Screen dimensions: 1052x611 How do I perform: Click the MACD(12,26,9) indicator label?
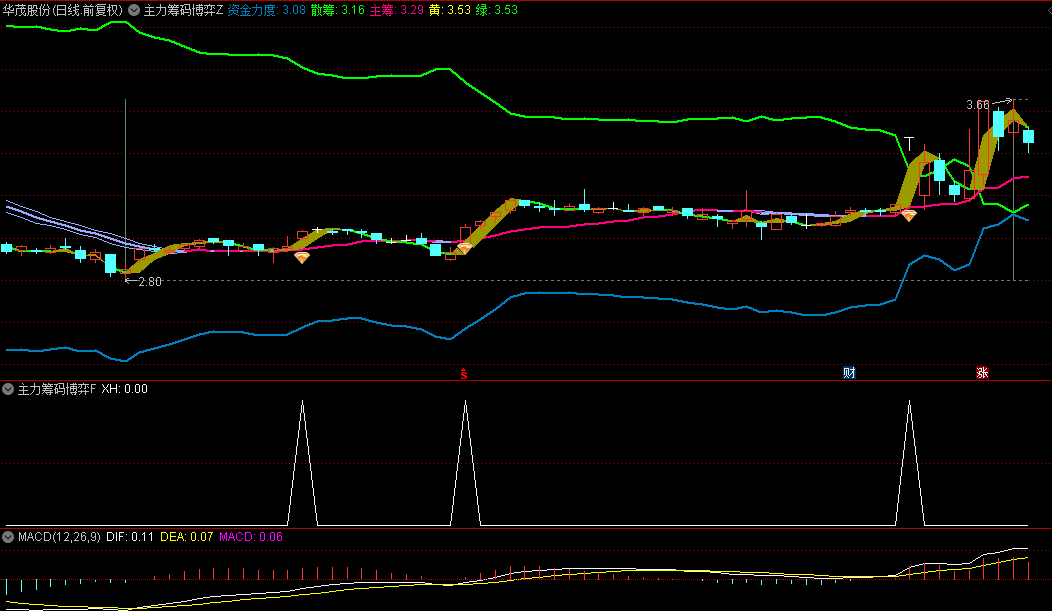tap(59, 537)
